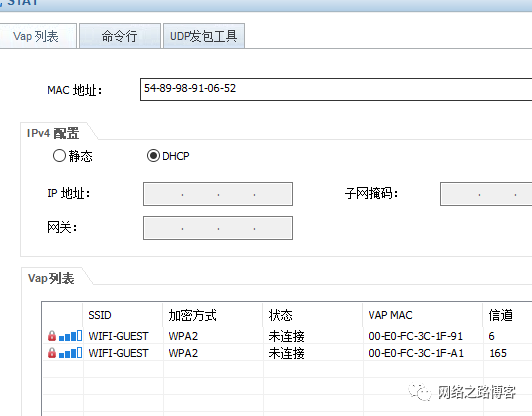Click the 子网掩码 input field
532x416 pixels.
pos(486,194)
